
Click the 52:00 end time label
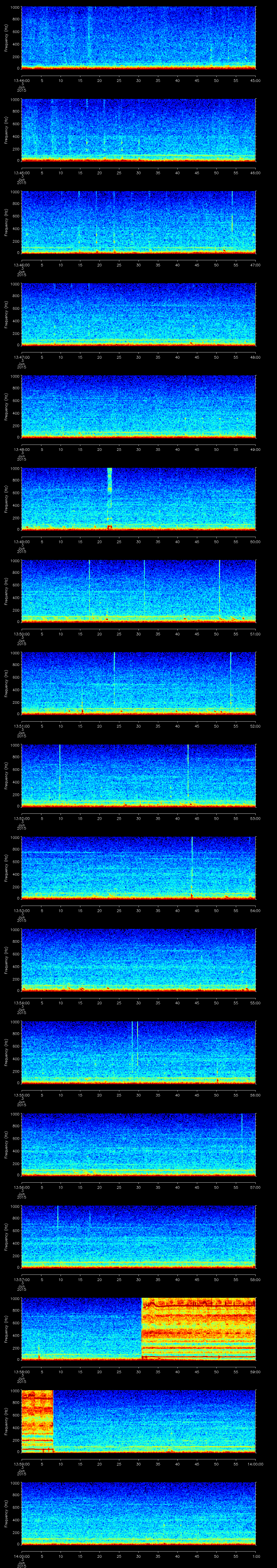256,726
